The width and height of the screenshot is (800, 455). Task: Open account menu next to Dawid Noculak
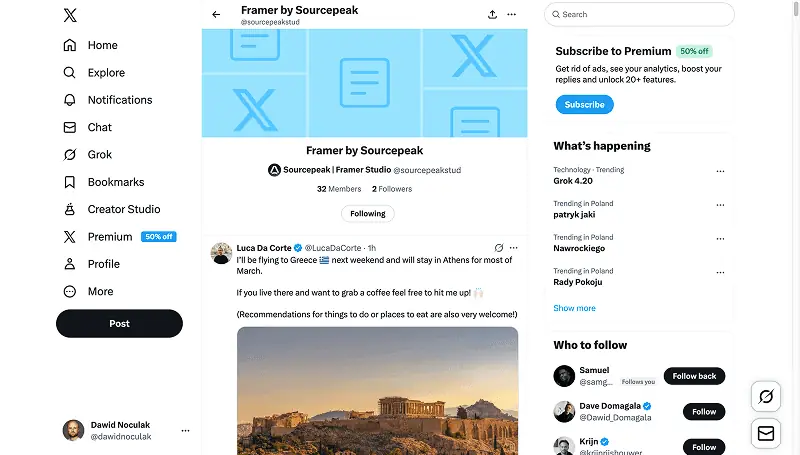[x=185, y=431]
